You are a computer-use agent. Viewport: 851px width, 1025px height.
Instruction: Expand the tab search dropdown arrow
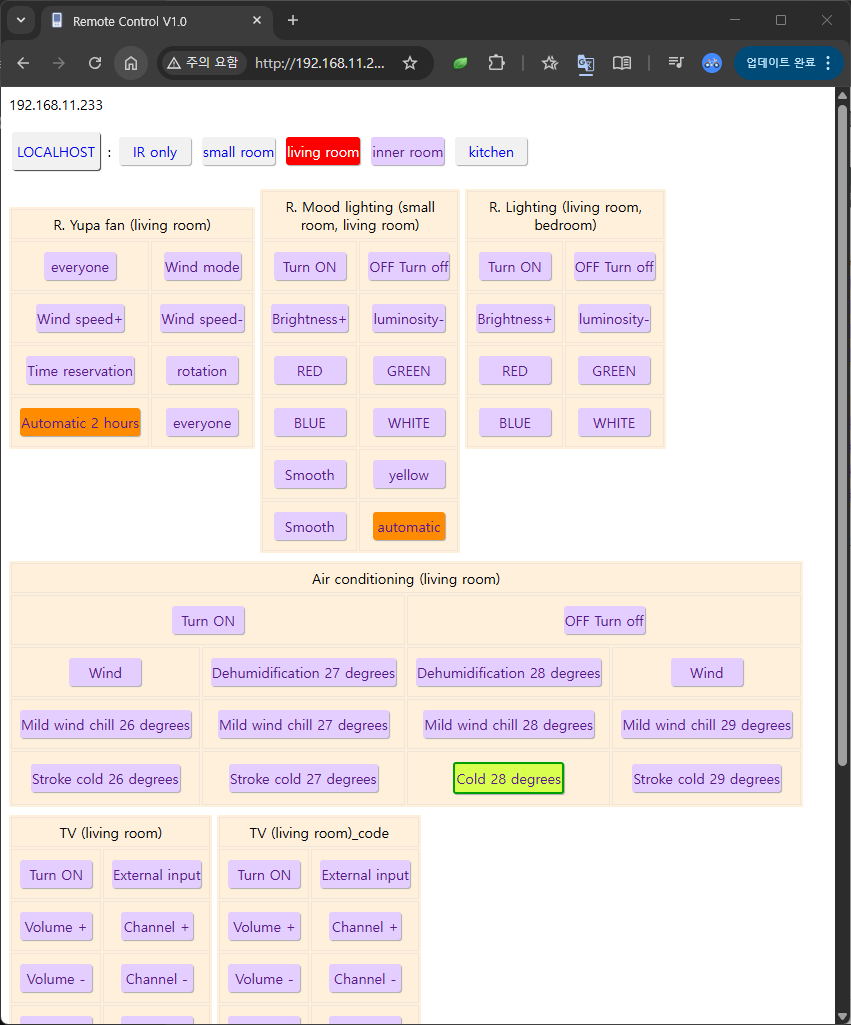pos(21,20)
